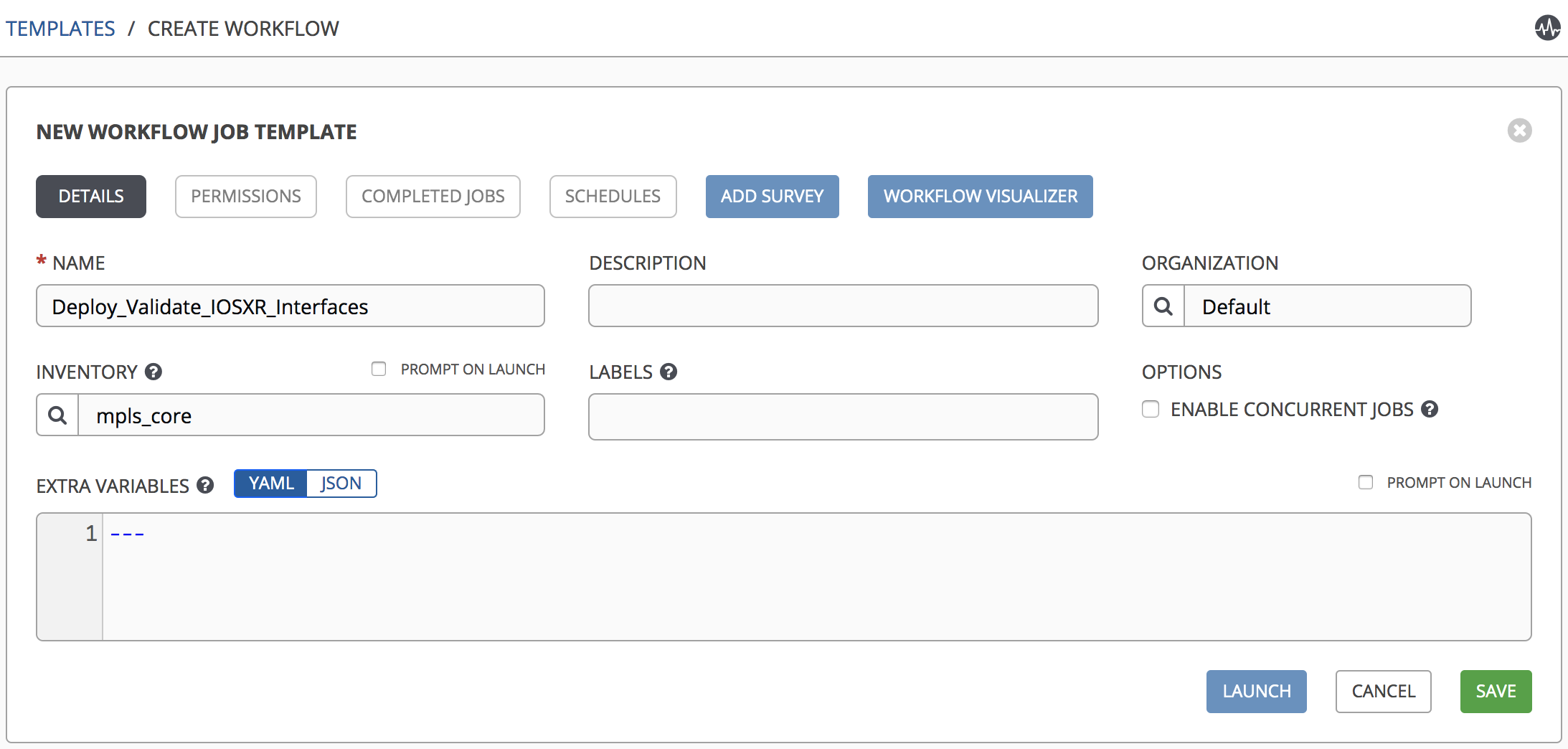Viewport: 1568px width, 749px height.
Task: Click inside the extra variables editor
Action: coord(817,577)
